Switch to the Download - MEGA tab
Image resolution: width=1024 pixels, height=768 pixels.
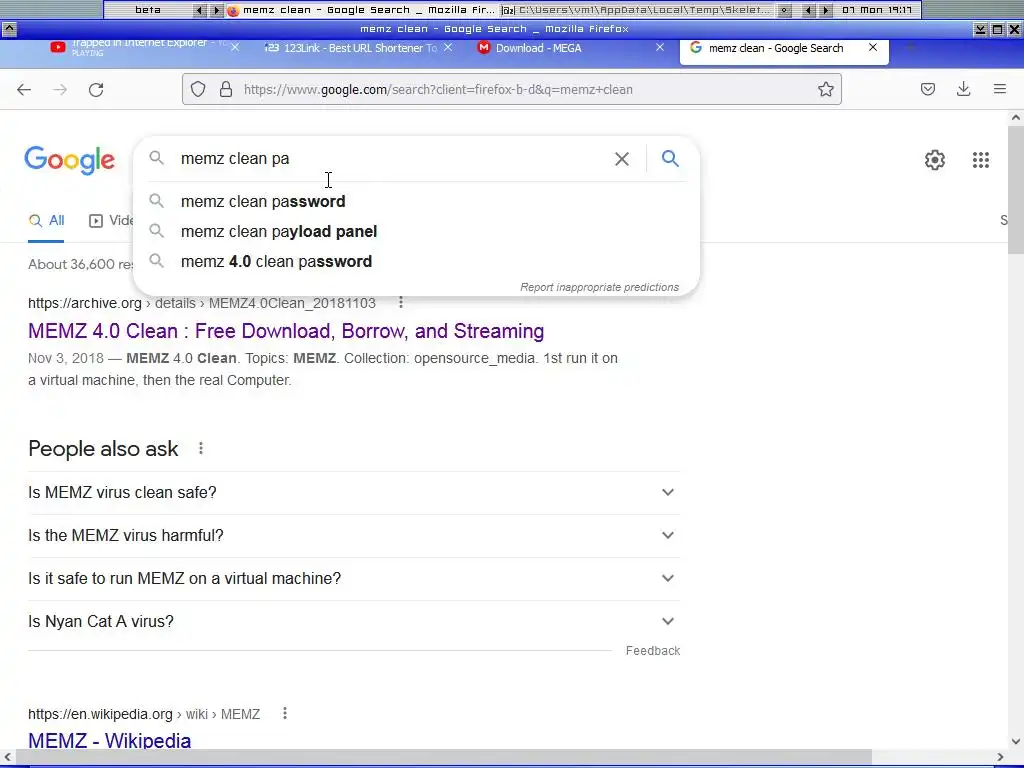pyautogui.click(x=571, y=48)
